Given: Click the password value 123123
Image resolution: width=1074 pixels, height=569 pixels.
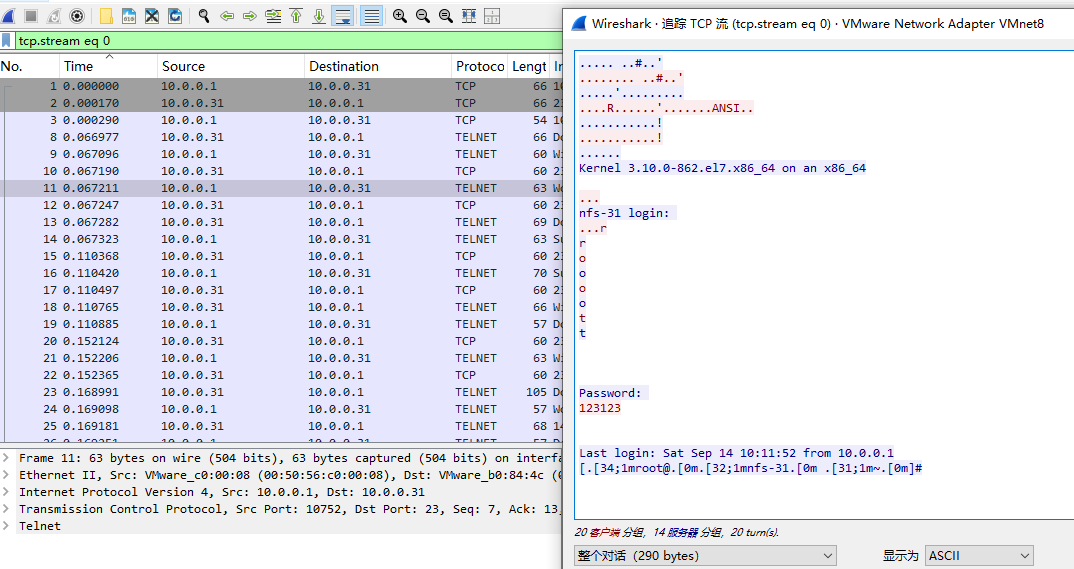Looking at the screenshot, I should click(x=600, y=408).
